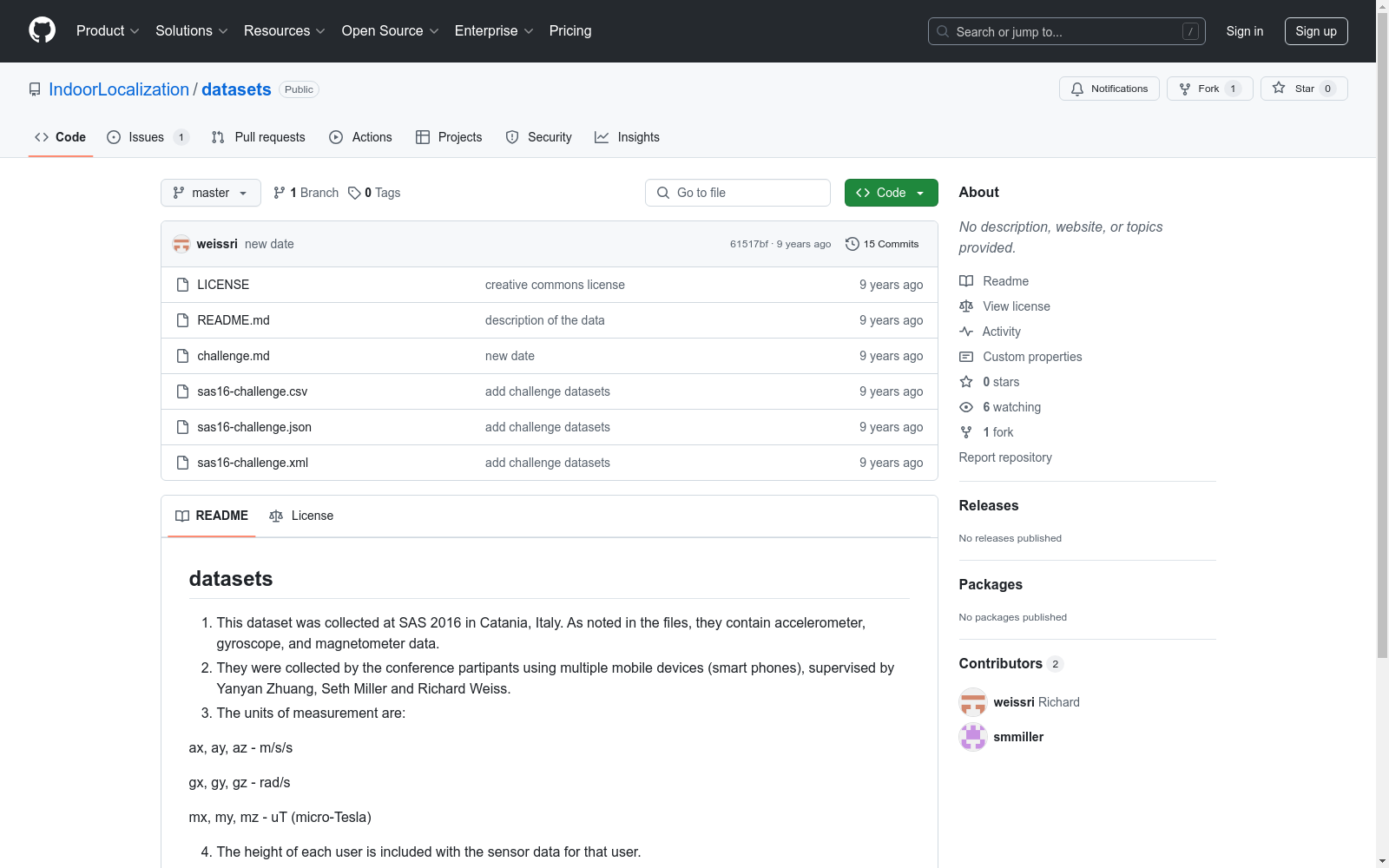Image resolution: width=1389 pixels, height=868 pixels.
Task: Fork the repository with Fork button
Action: (1210, 89)
